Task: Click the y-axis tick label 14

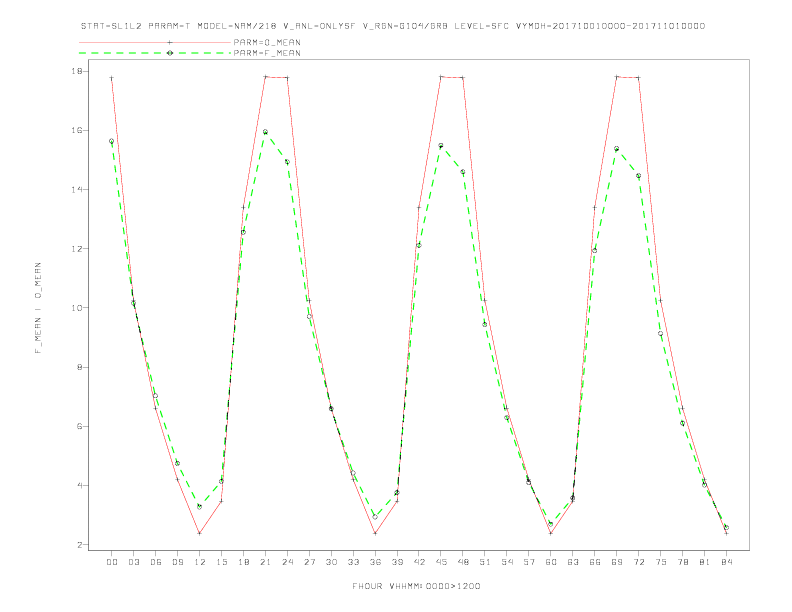Action: click(77, 189)
